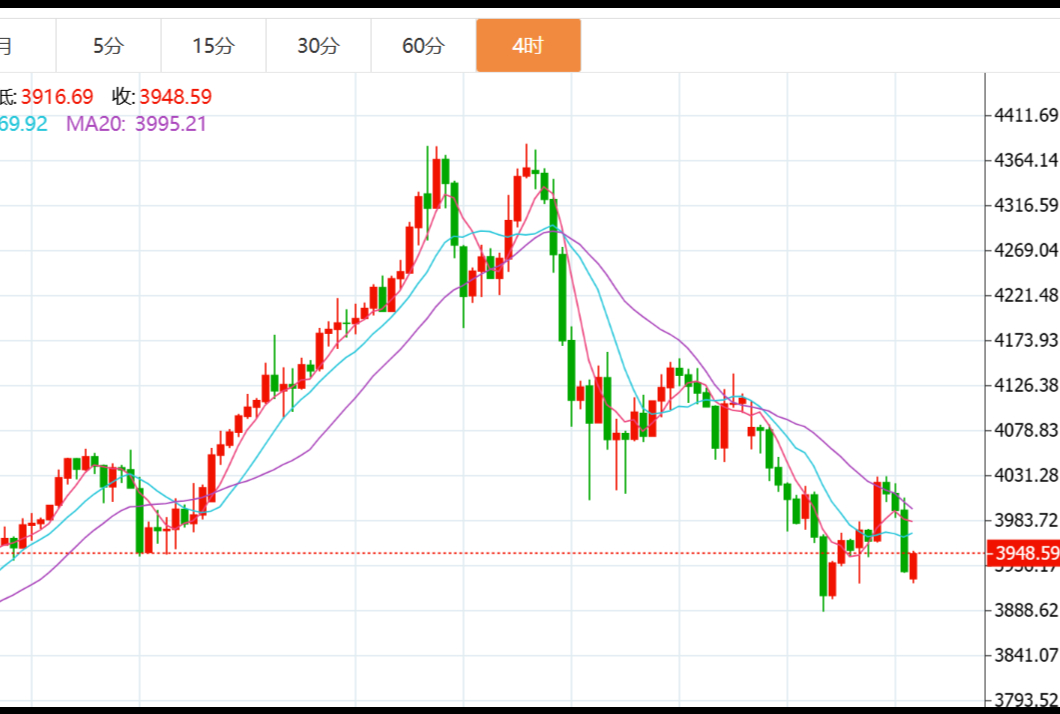Click the low price value 3916.69

coord(56,97)
